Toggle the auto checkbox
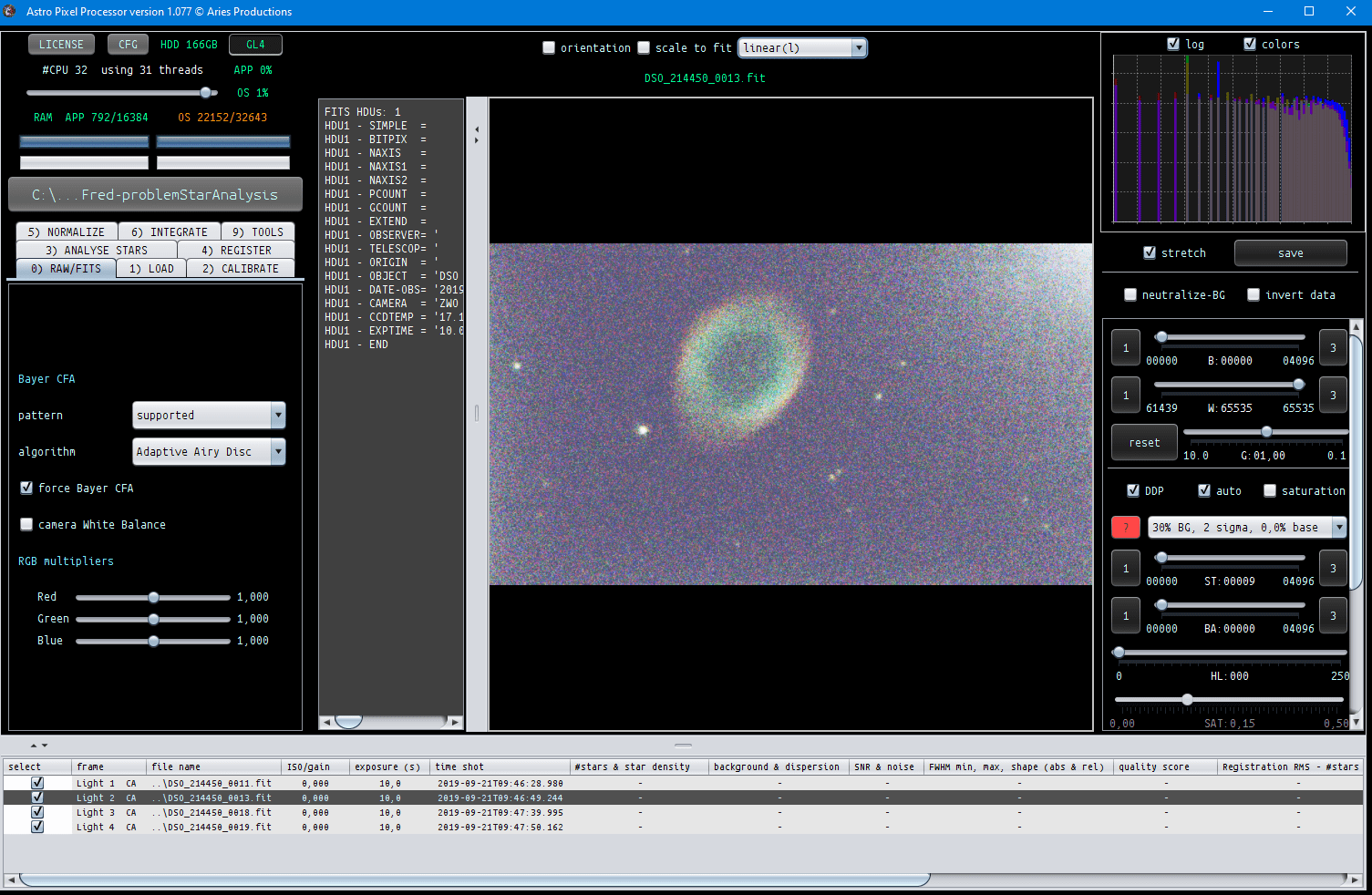The image size is (1372, 895). tap(1204, 490)
